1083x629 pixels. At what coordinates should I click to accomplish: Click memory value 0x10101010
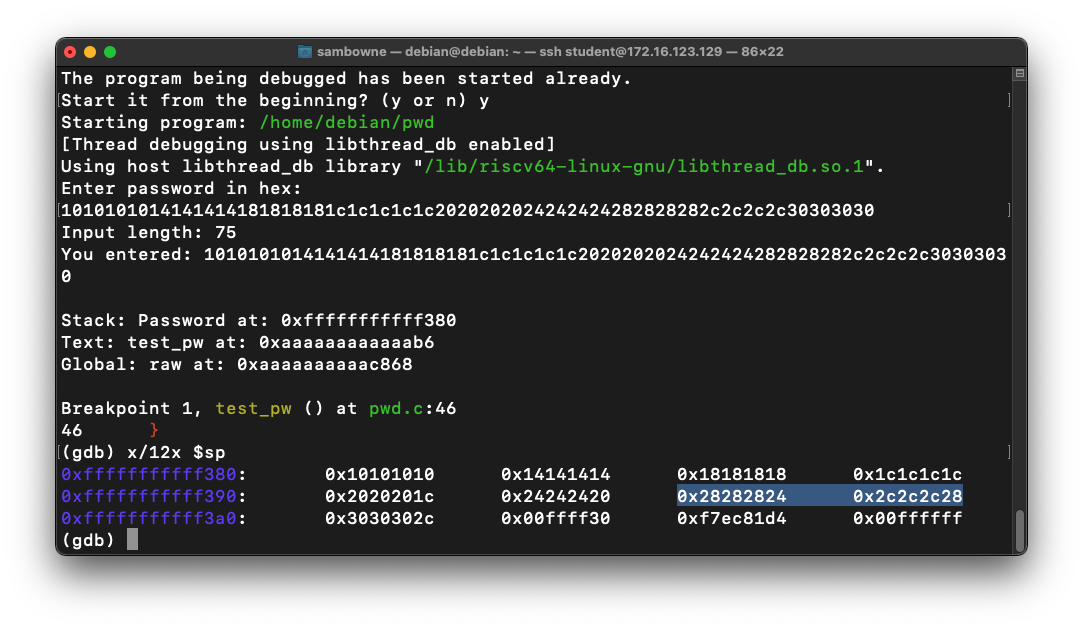tap(380, 474)
